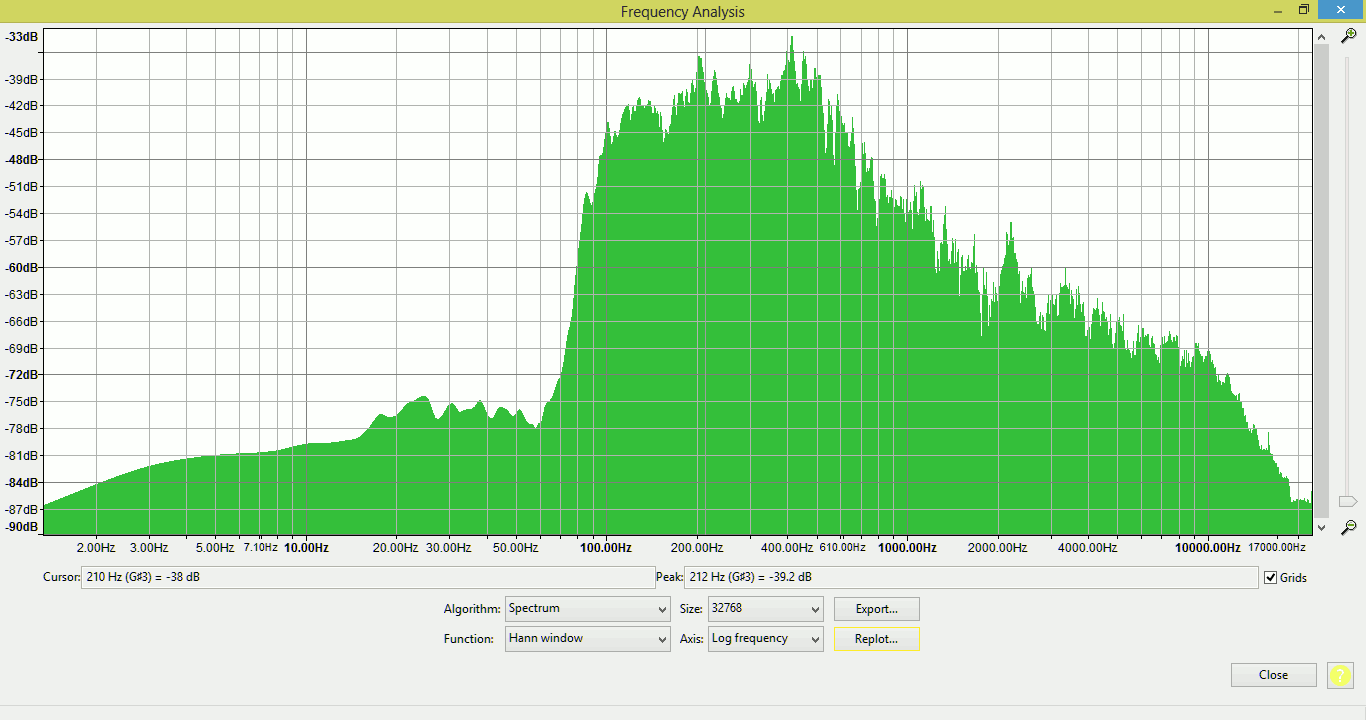The width and height of the screenshot is (1366, 720).
Task: Click the -90dB axis label
Action: [x=22, y=527]
